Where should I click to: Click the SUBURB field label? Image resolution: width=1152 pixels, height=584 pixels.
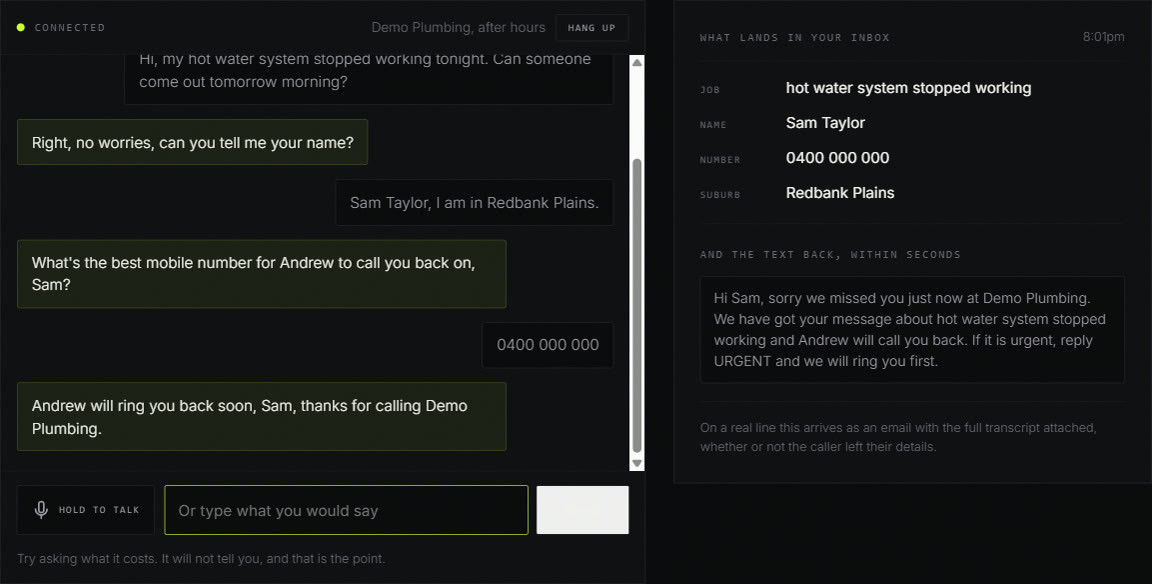pyautogui.click(x=720, y=195)
